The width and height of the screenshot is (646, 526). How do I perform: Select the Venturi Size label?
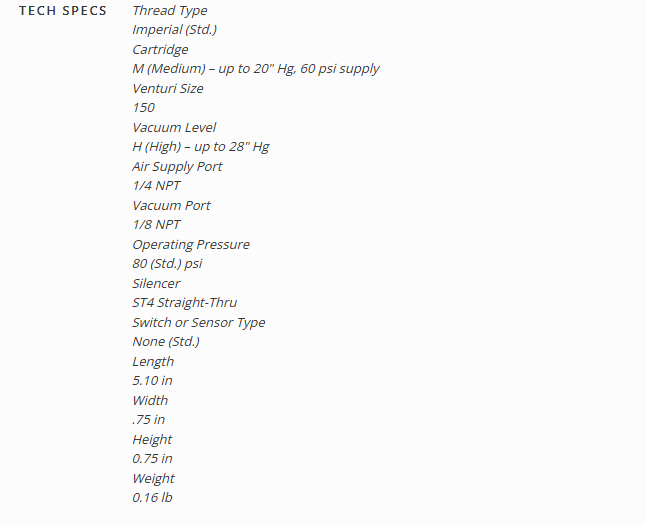tap(168, 88)
